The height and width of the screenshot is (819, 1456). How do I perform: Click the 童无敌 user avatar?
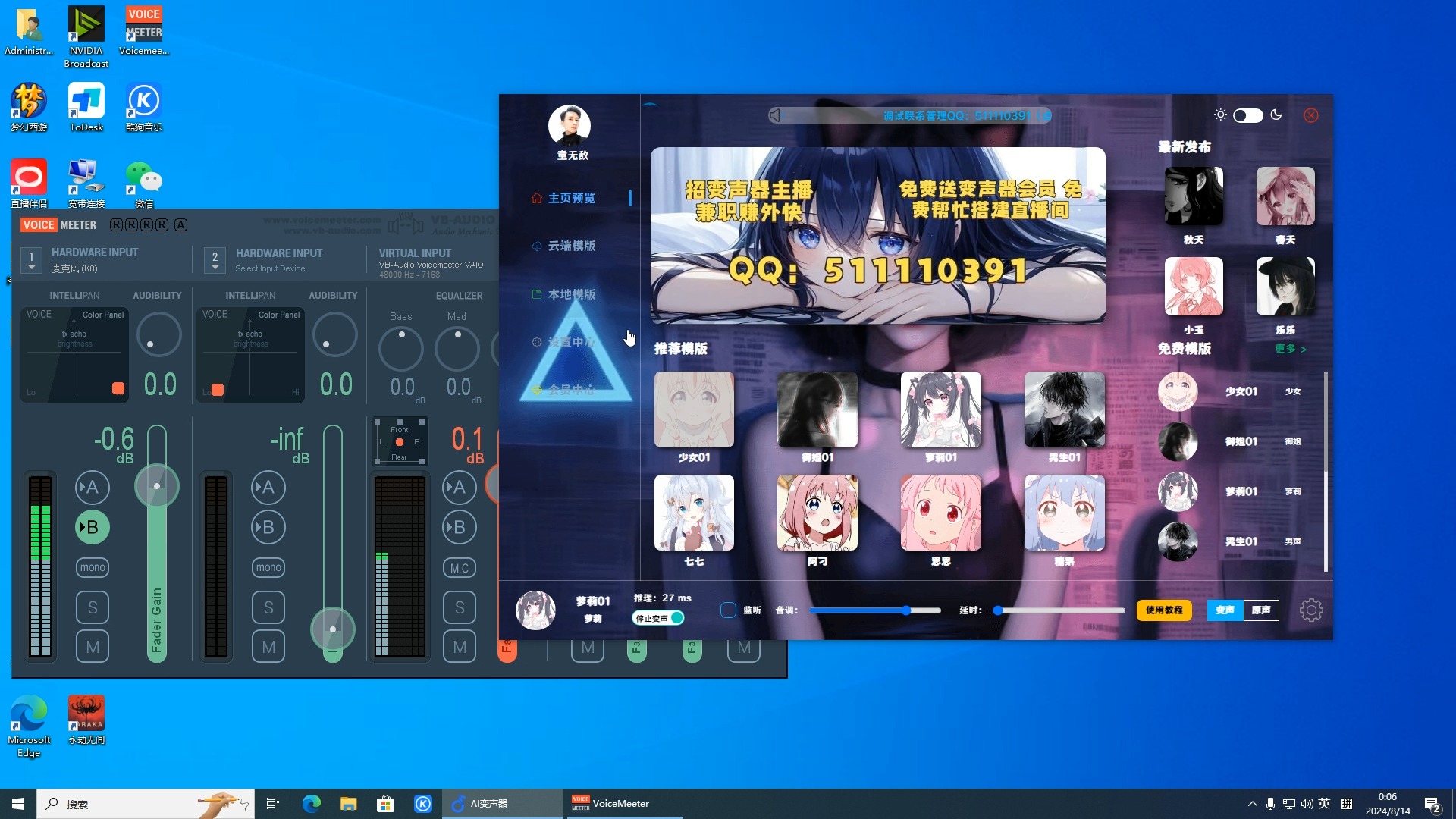(x=570, y=125)
